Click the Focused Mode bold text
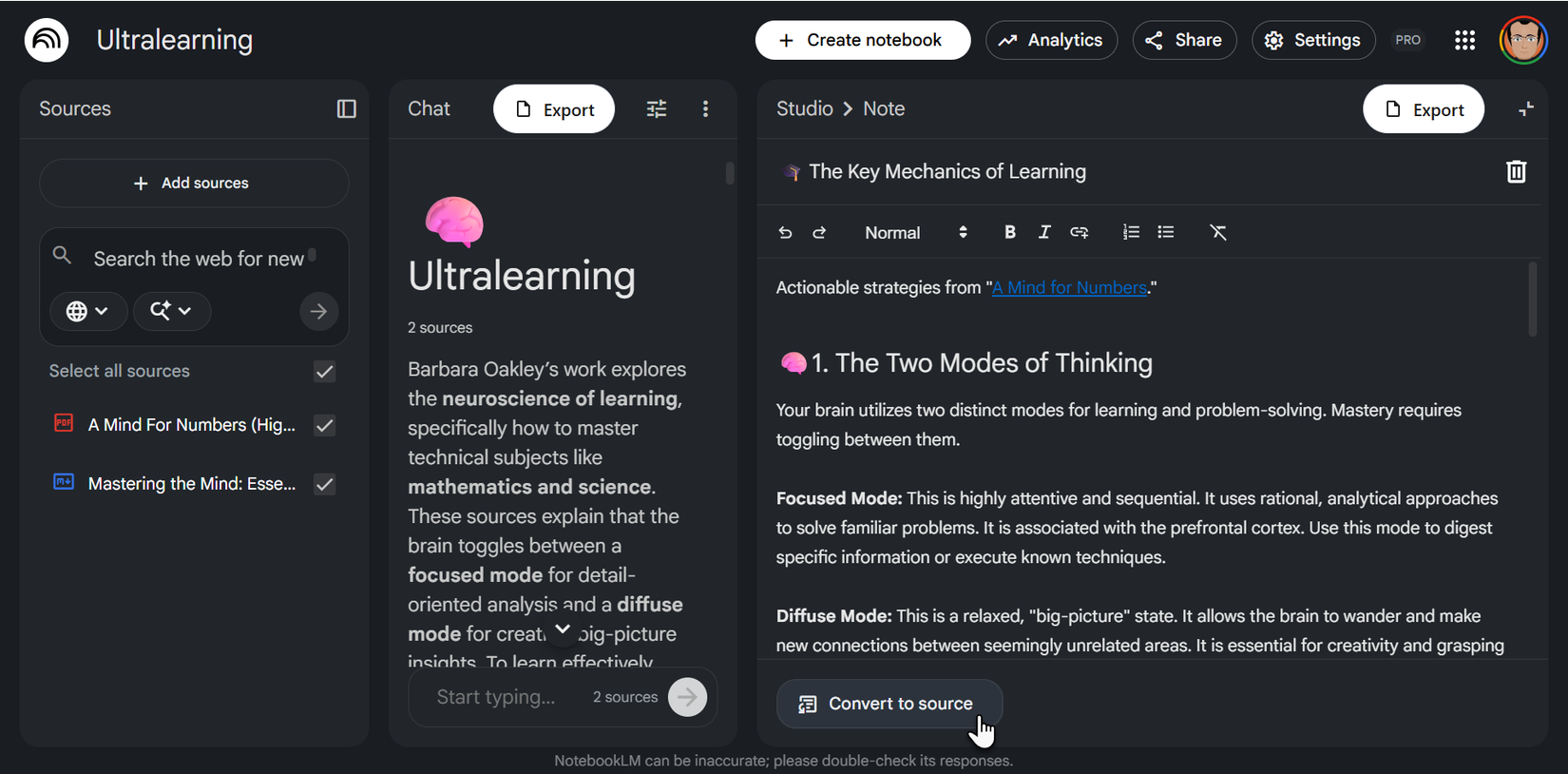1568x774 pixels. tap(839, 498)
